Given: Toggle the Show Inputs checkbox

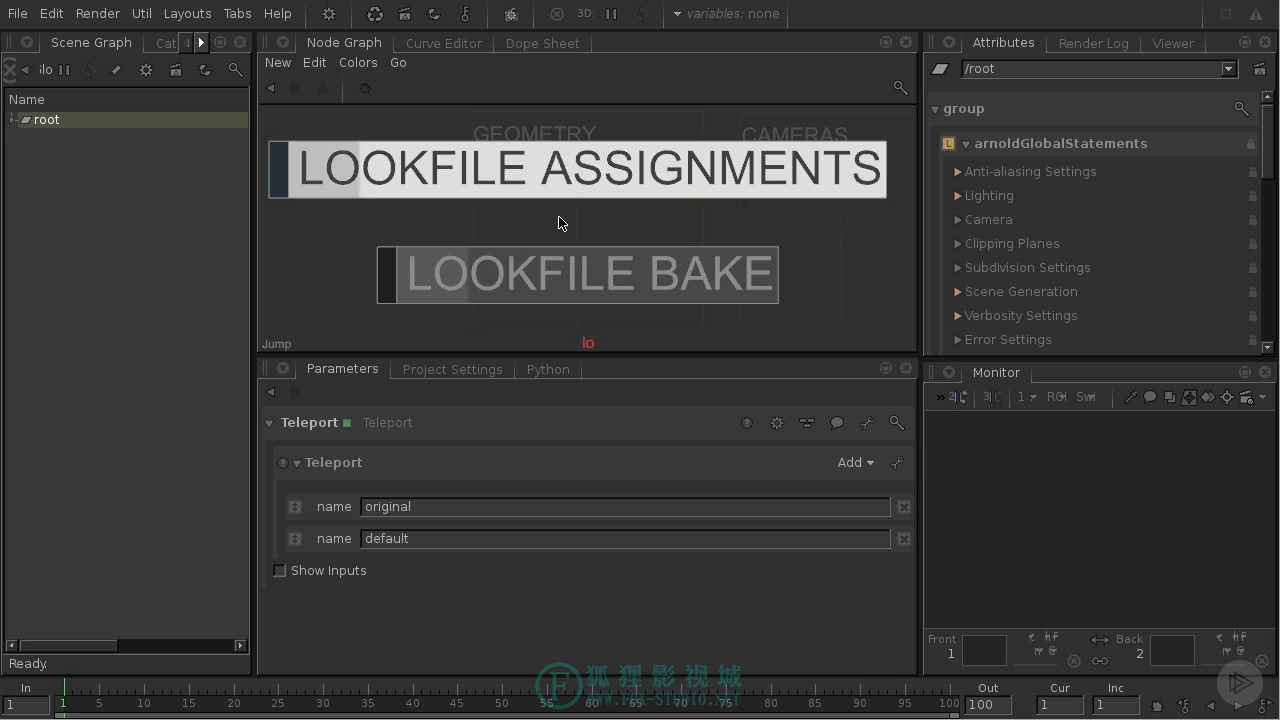Looking at the screenshot, I should coord(280,571).
